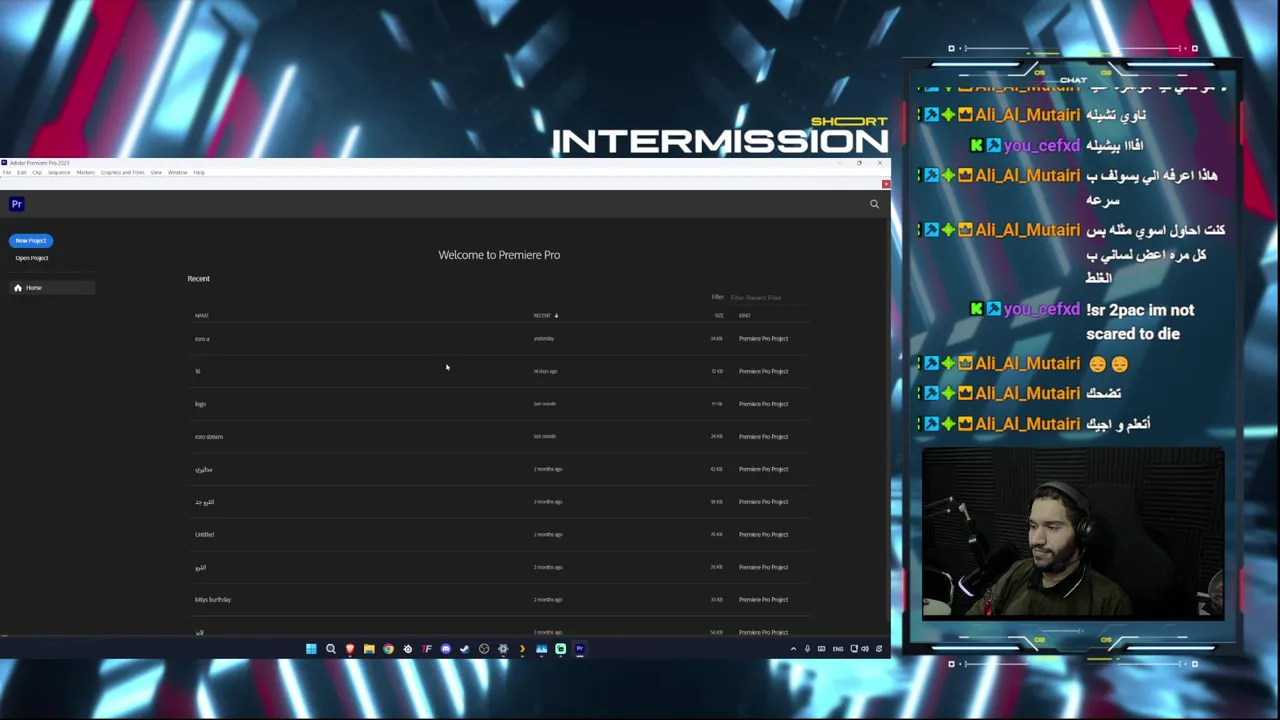Open the Graphics and Titles menu
1280x720 pixels.
point(122,173)
